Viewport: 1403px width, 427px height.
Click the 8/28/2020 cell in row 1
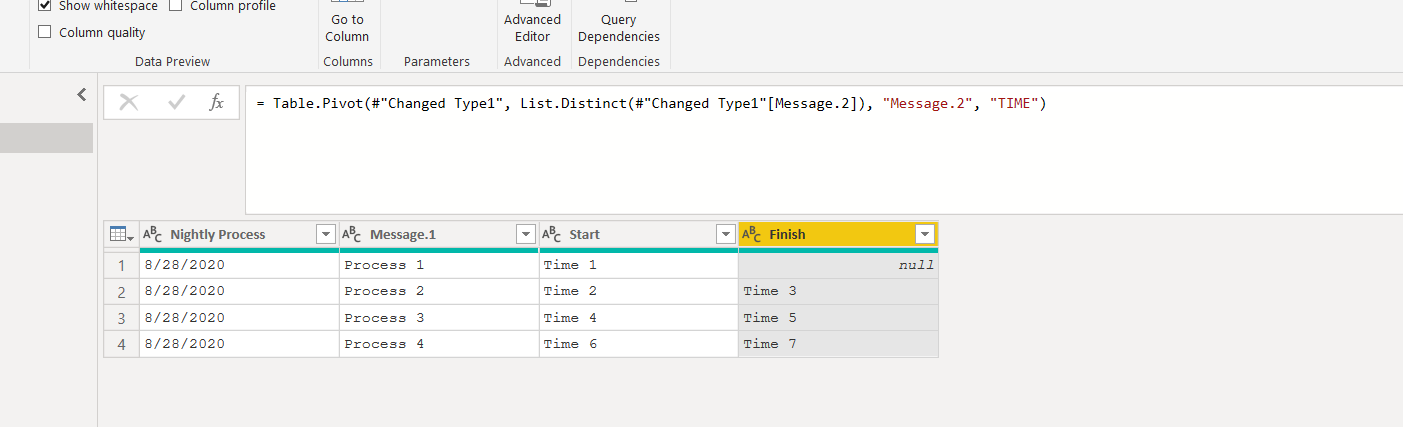(239, 265)
